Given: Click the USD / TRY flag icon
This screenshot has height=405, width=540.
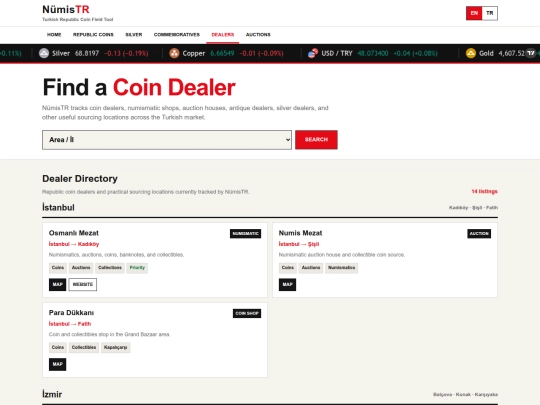Looking at the screenshot, I should coord(313,53).
